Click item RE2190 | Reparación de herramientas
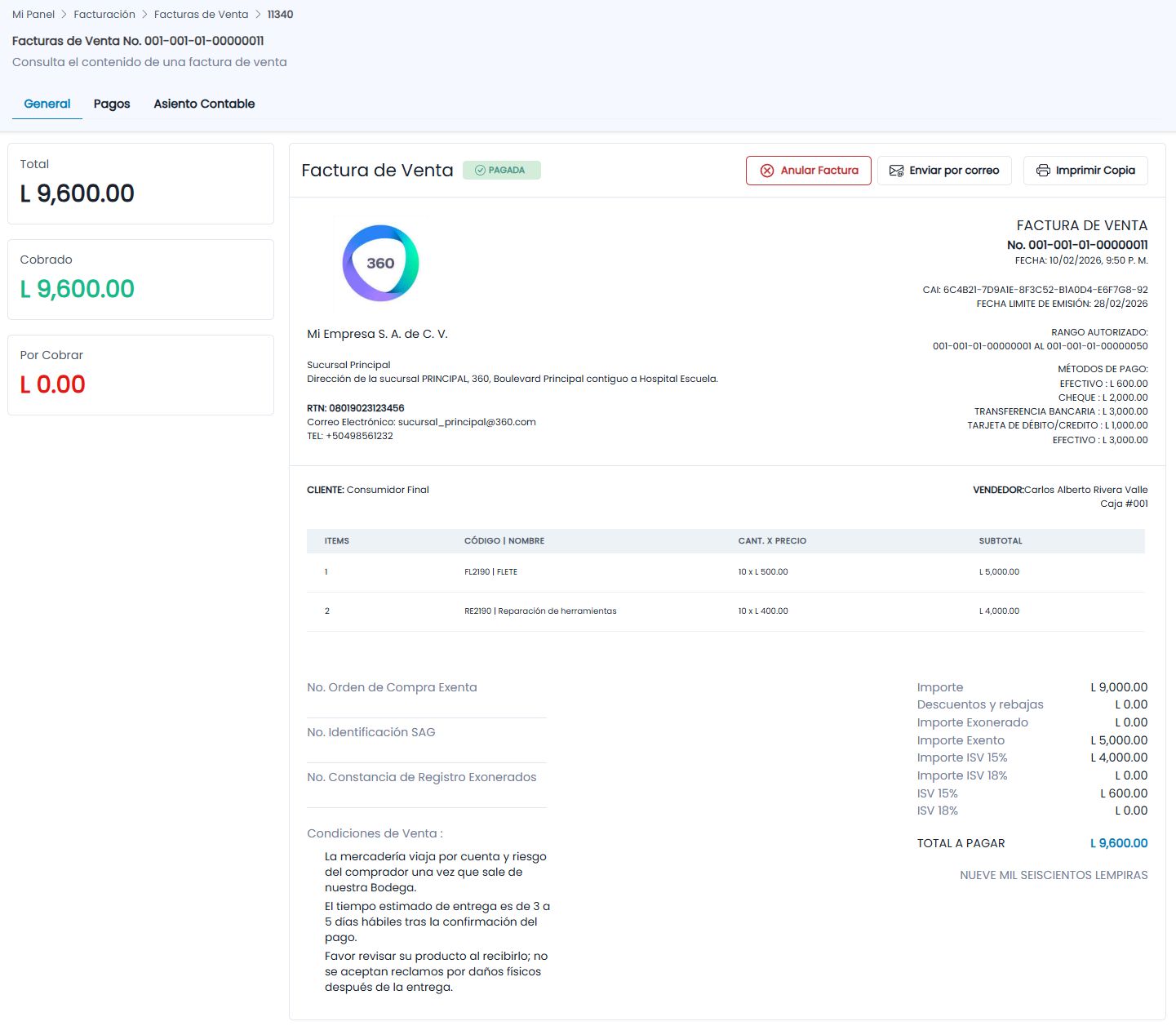The height and width of the screenshot is (1026, 1176). point(540,611)
